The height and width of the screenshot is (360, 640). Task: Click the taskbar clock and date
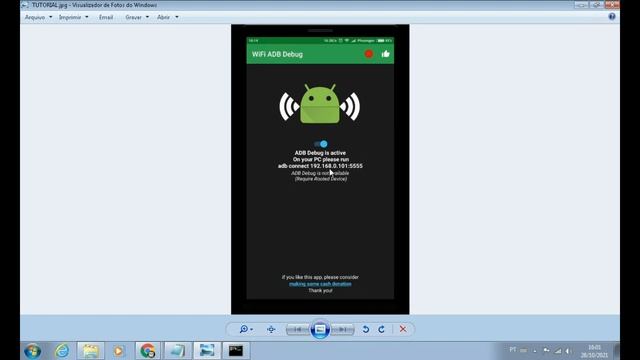[x=595, y=351]
